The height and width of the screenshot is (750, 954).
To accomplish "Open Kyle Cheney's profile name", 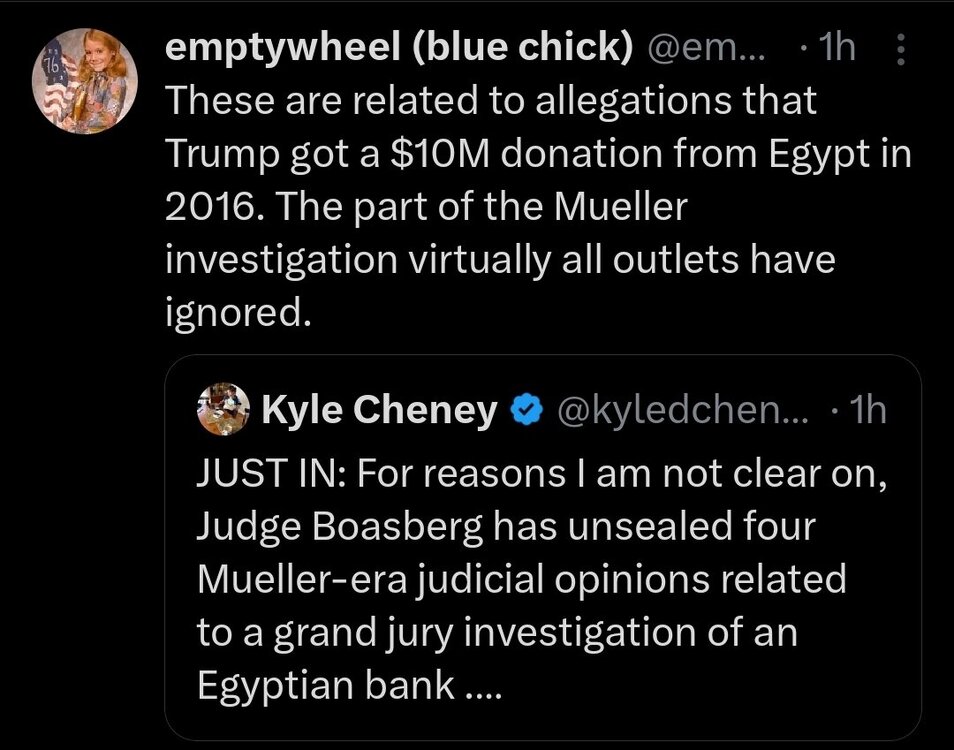I will coord(378,410).
